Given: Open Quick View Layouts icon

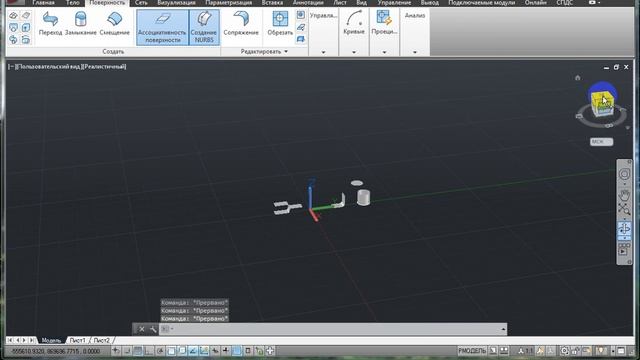Looking at the screenshot, I should click(x=493, y=351).
